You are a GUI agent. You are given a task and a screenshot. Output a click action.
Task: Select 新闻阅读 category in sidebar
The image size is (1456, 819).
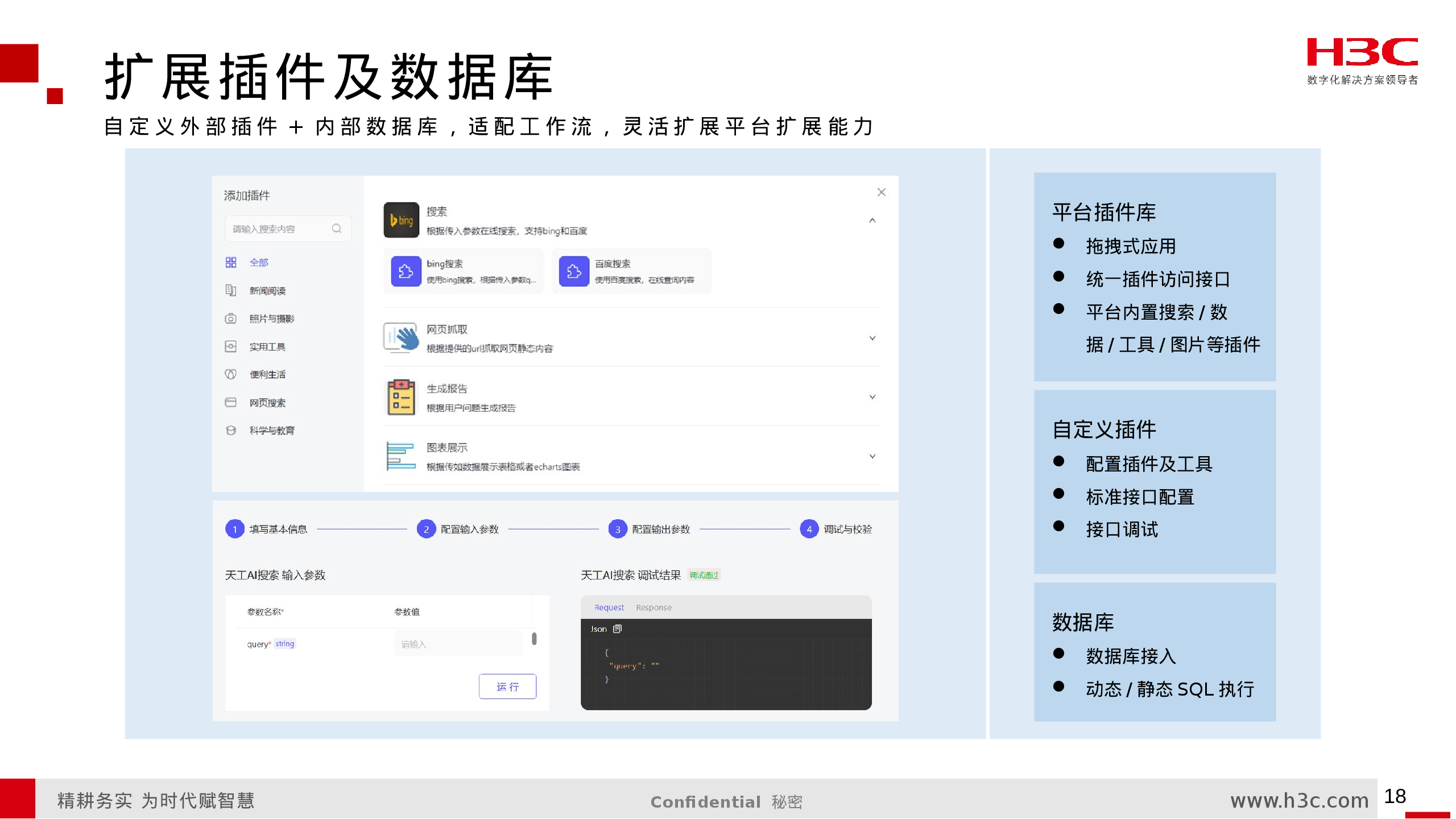267,291
